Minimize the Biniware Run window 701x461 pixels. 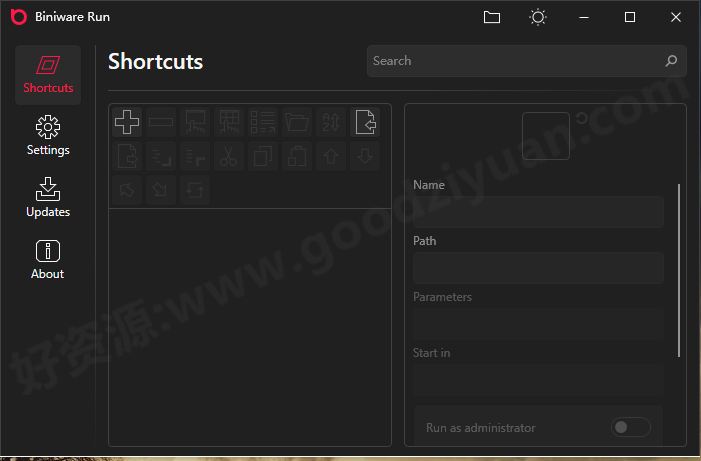click(584, 17)
